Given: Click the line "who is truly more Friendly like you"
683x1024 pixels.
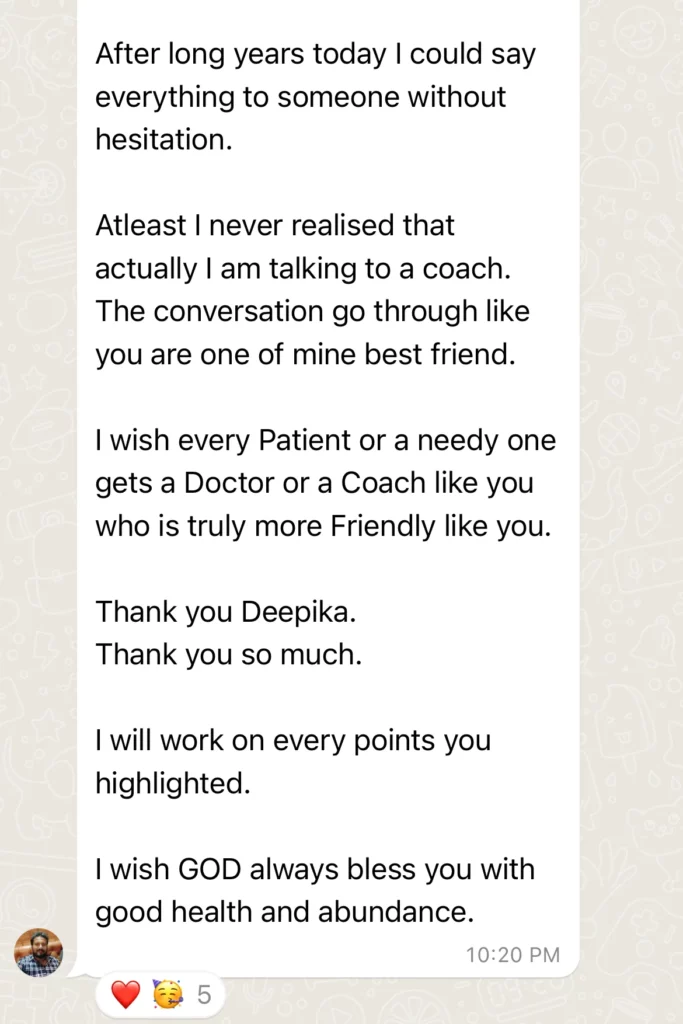Looking at the screenshot, I should [x=322, y=526].
